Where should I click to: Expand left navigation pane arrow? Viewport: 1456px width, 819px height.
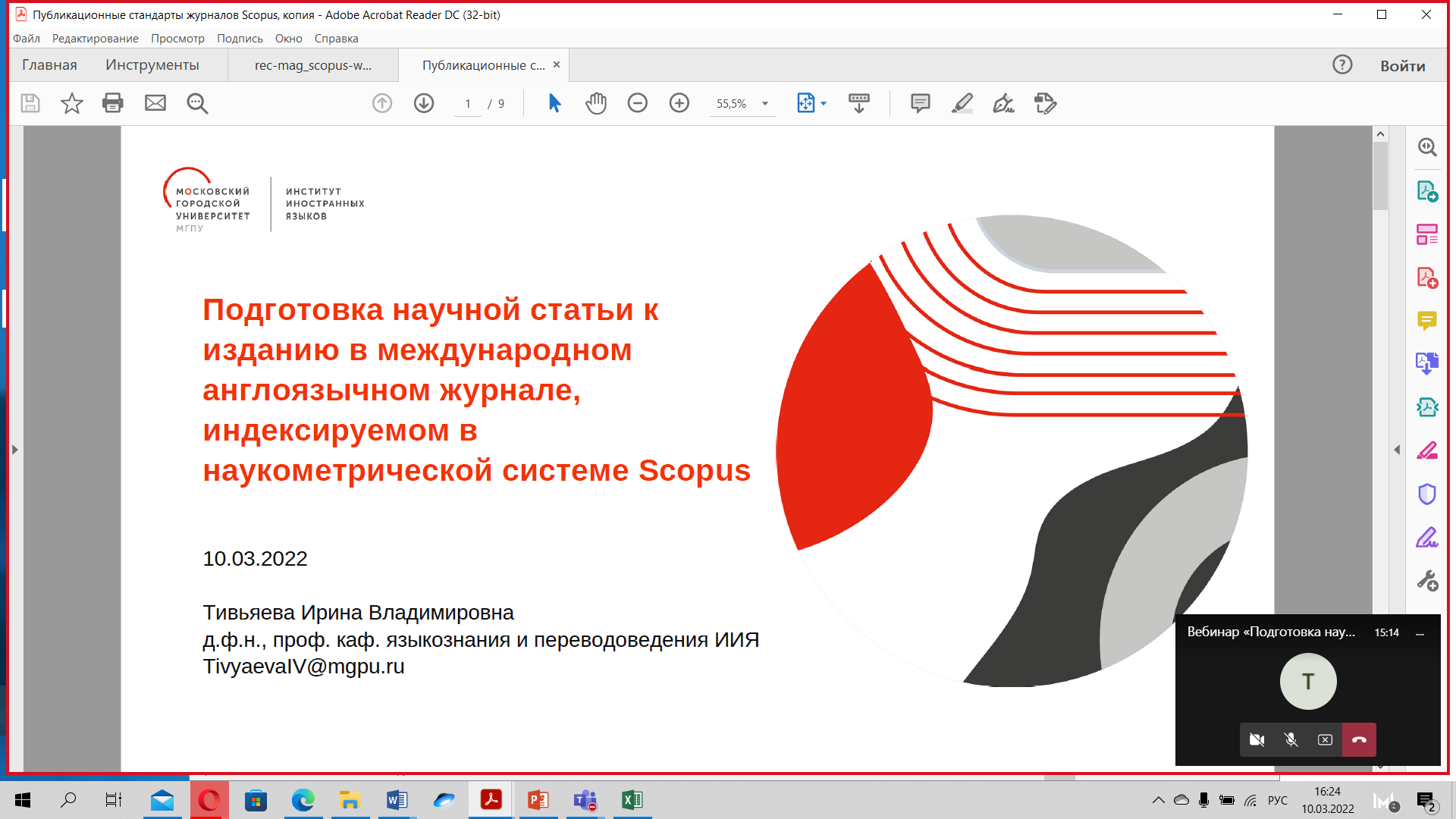click(x=14, y=450)
